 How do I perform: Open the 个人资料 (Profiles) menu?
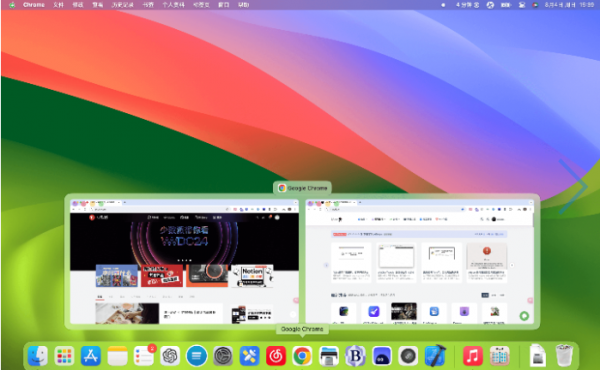point(173,5)
